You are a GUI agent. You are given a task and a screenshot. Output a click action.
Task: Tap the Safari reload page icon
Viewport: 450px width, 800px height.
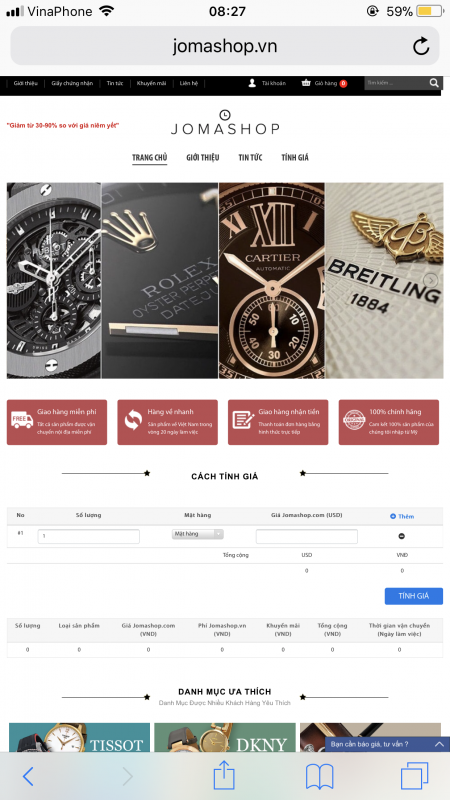click(x=421, y=46)
